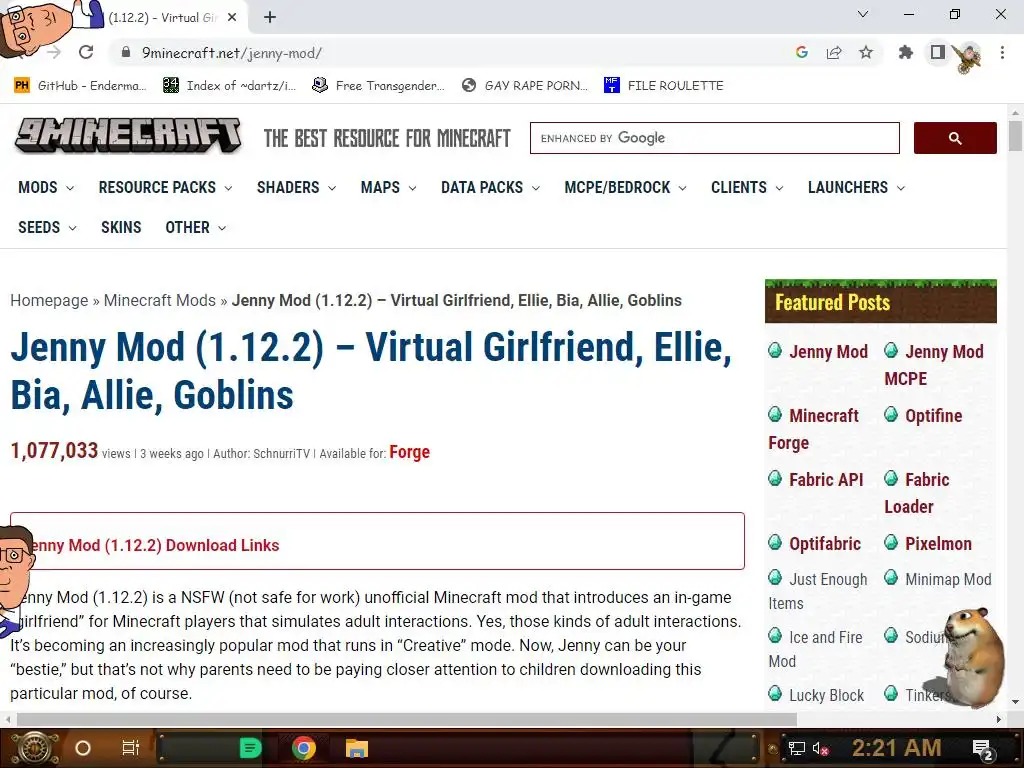Open a new browser tab
This screenshot has width=1024, height=768.
coord(270,18)
